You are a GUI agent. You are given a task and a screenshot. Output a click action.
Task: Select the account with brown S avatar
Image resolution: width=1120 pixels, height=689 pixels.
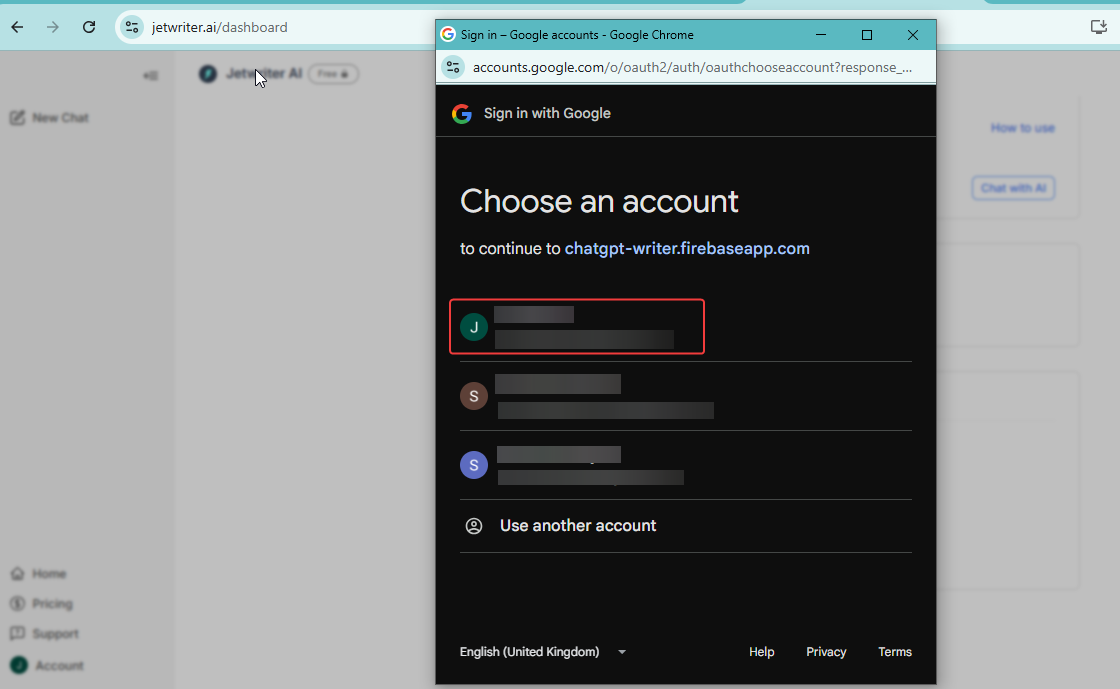pos(686,396)
